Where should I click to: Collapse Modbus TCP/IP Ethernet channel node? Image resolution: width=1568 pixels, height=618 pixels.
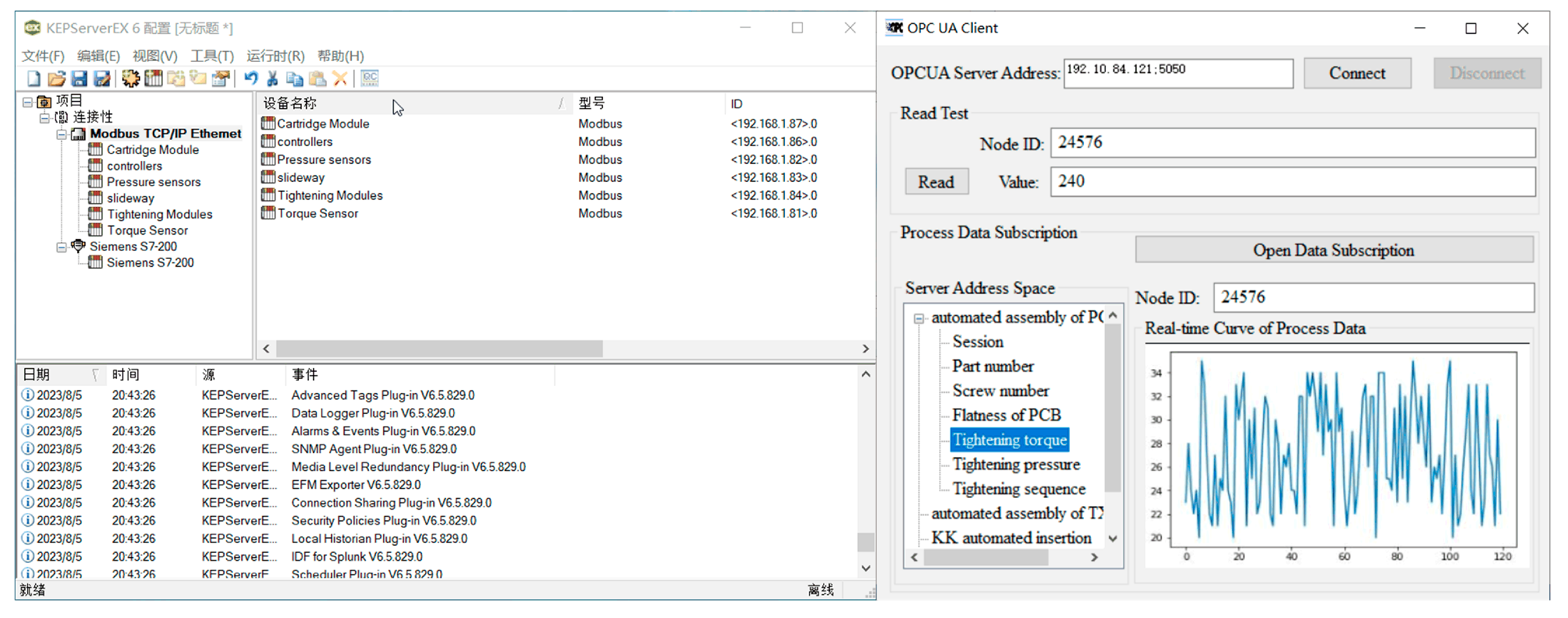62,134
